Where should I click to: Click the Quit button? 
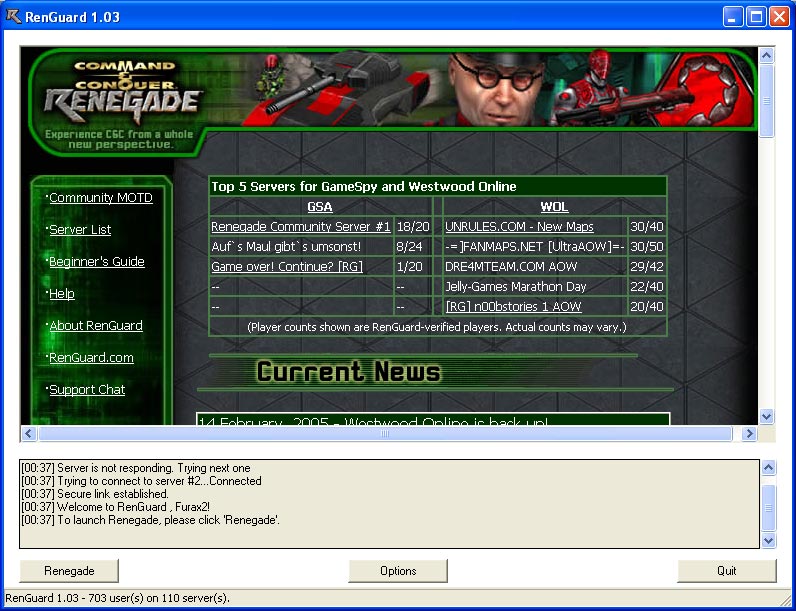tap(726, 571)
